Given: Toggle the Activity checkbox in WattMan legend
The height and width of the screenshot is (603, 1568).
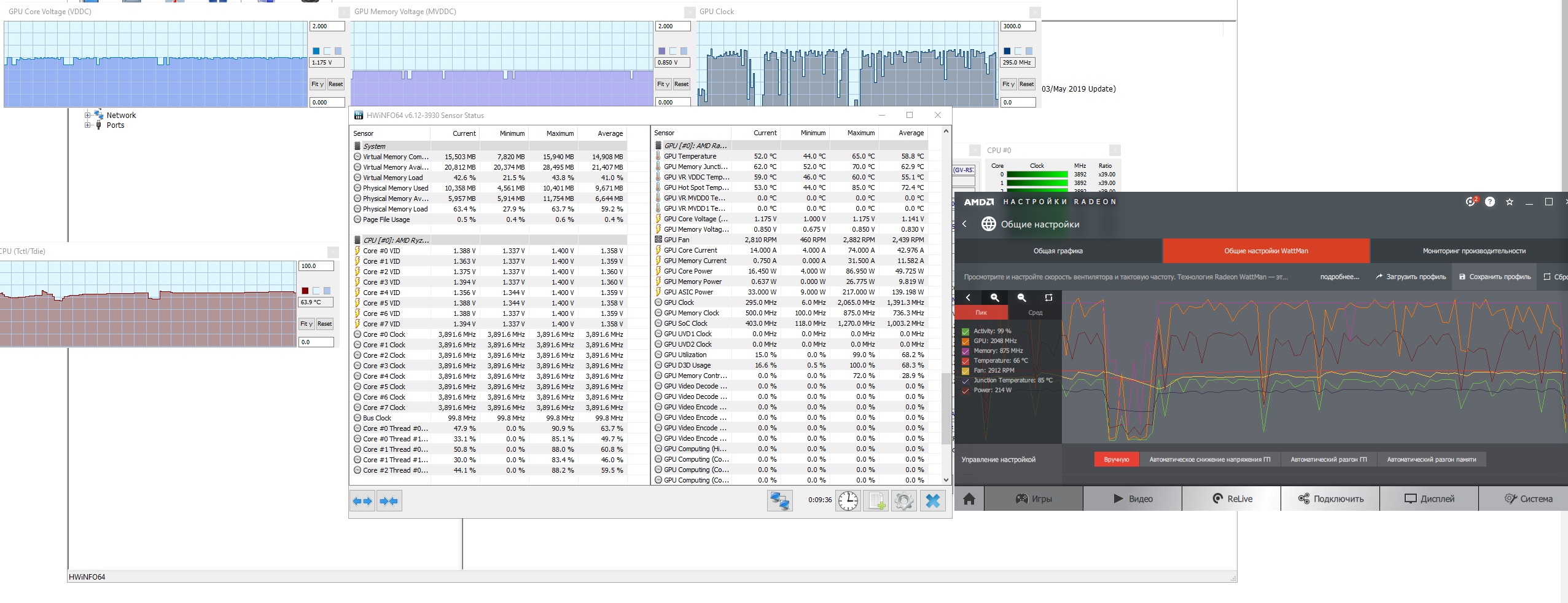Looking at the screenshot, I should [x=965, y=331].
